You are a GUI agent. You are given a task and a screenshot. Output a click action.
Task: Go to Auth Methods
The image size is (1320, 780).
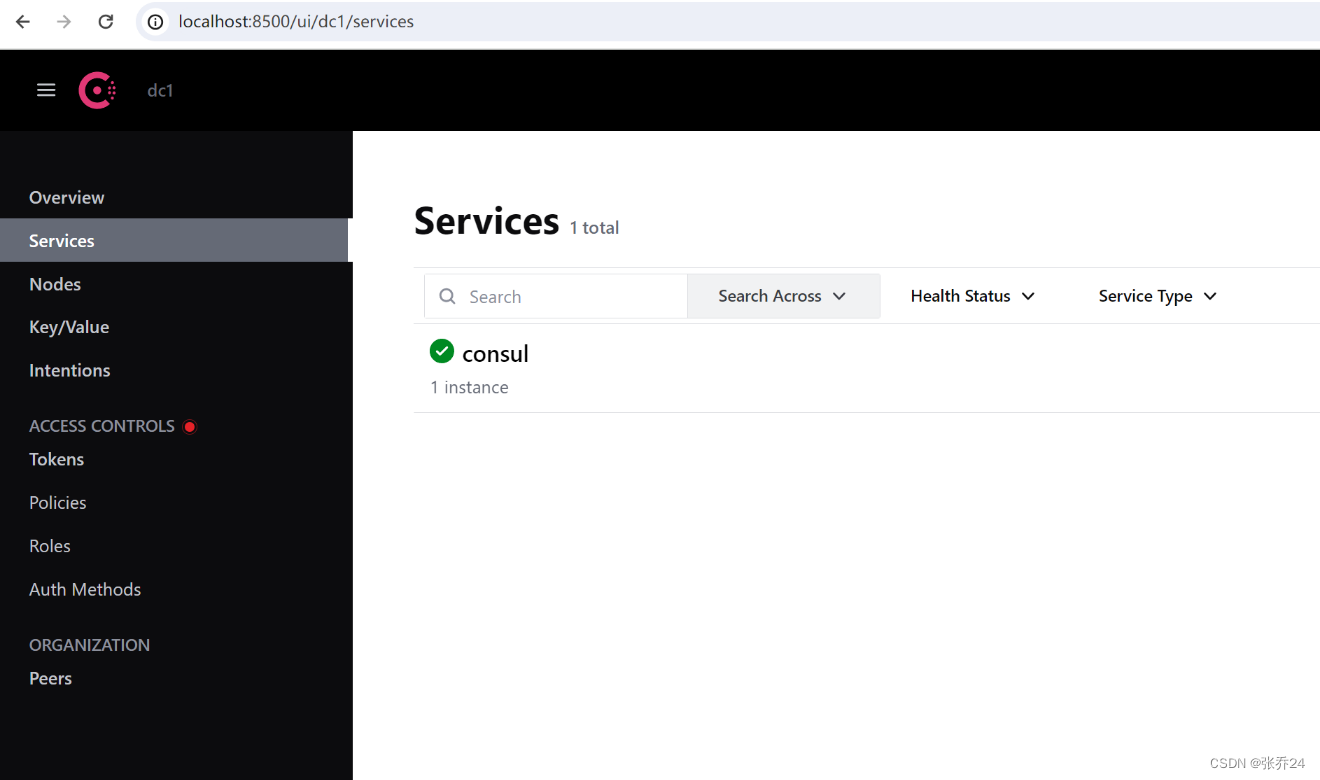tap(85, 589)
